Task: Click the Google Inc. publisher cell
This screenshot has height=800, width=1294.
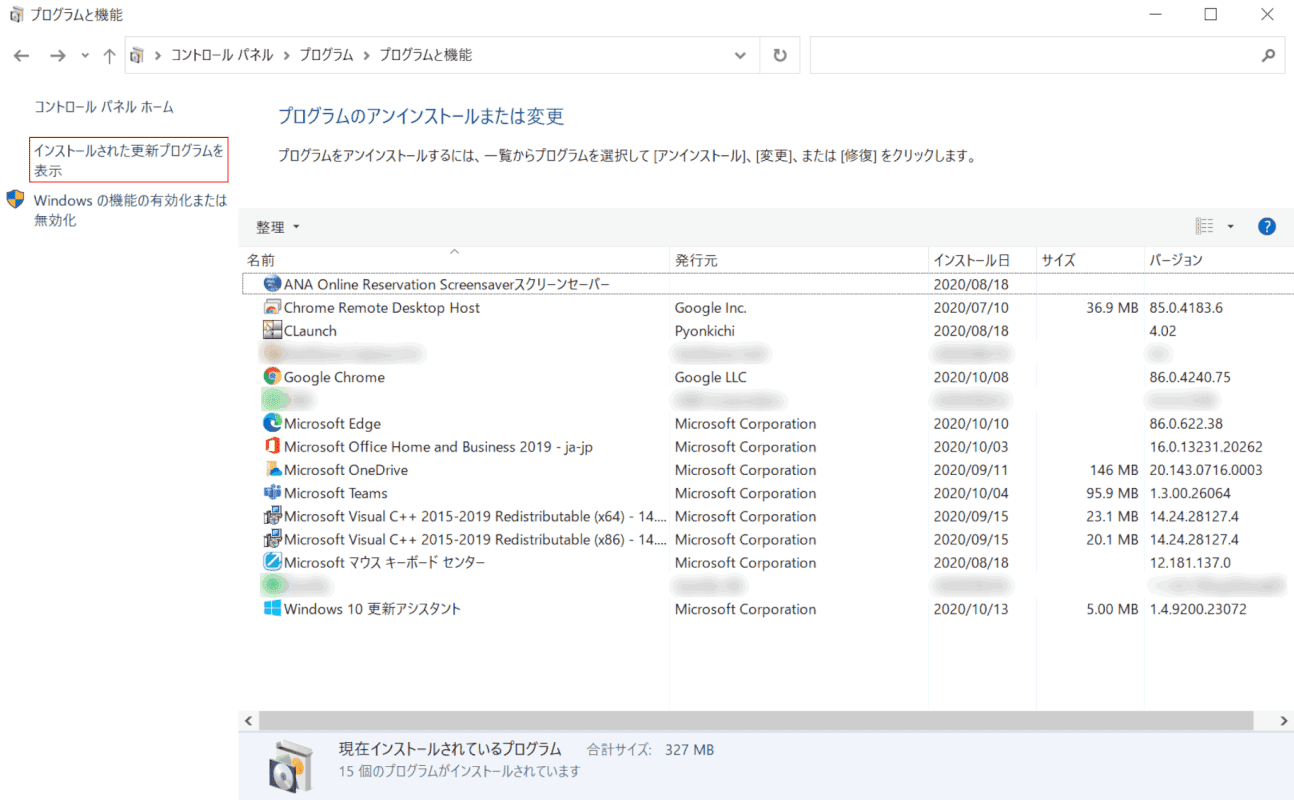Action: click(710, 308)
